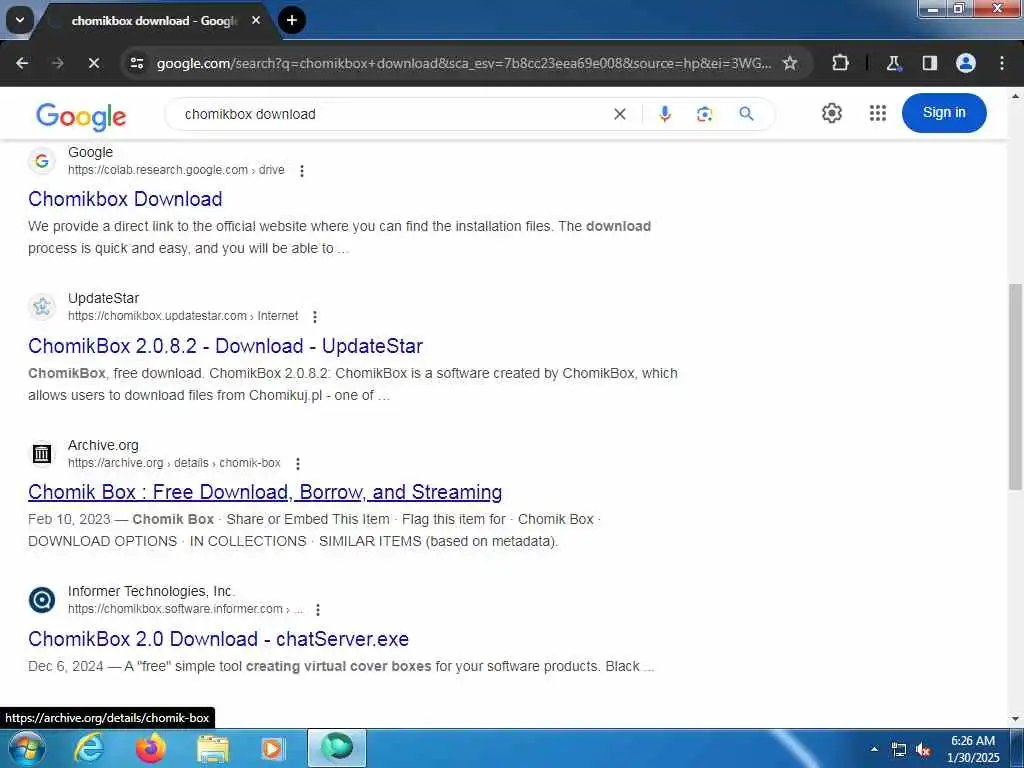Open the Windows Start menu
Image resolution: width=1024 pixels, height=768 pixels.
[x=26, y=748]
